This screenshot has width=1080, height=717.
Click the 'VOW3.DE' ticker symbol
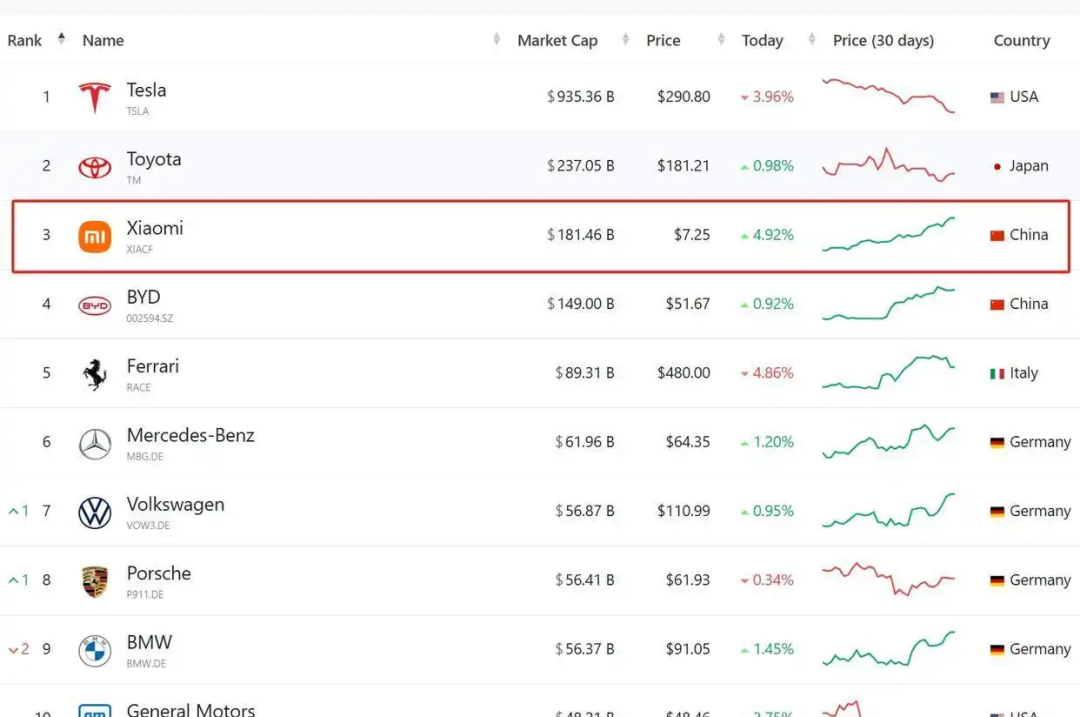click(148, 526)
